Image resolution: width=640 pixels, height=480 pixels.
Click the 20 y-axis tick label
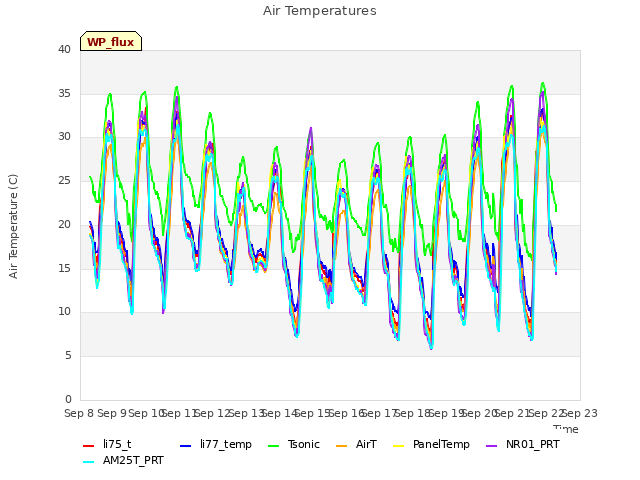click(64, 224)
